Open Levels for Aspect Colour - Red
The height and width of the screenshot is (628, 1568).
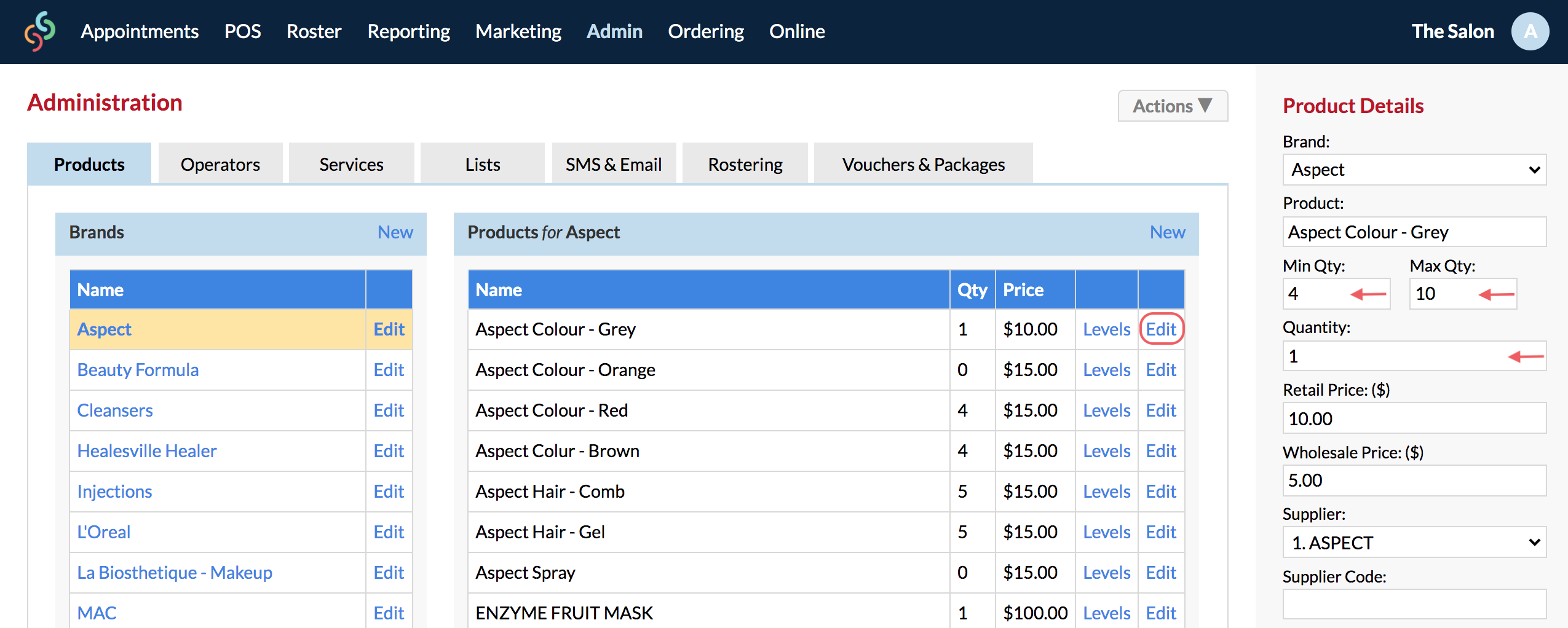(1106, 410)
